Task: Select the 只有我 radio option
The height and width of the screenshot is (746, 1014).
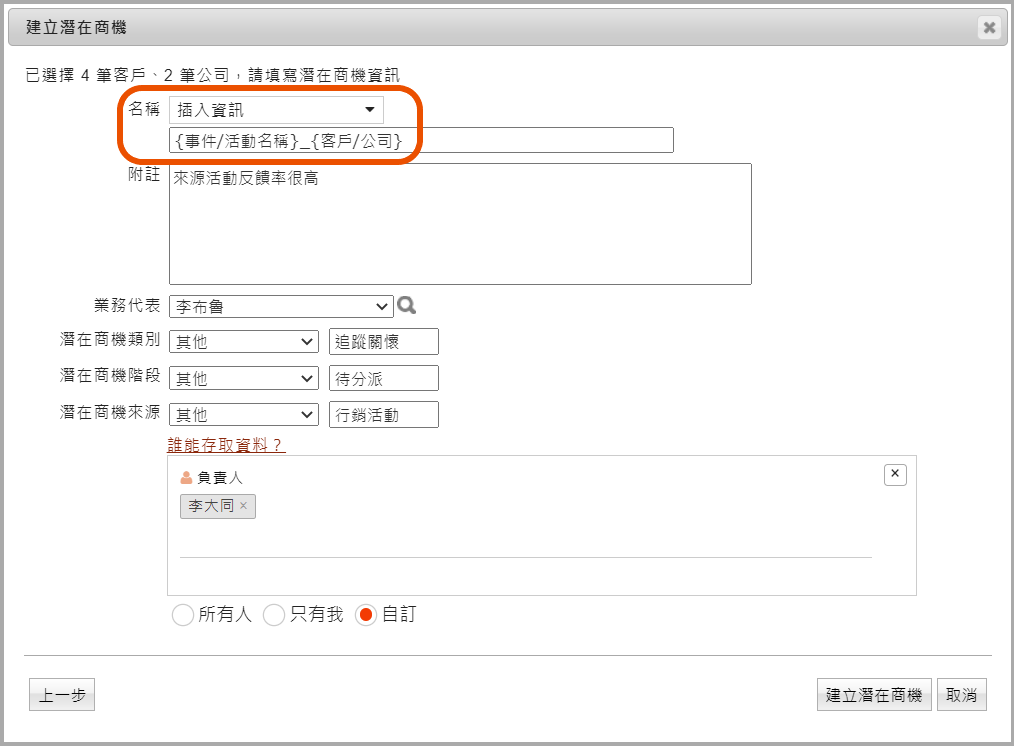Action: (x=273, y=615)
